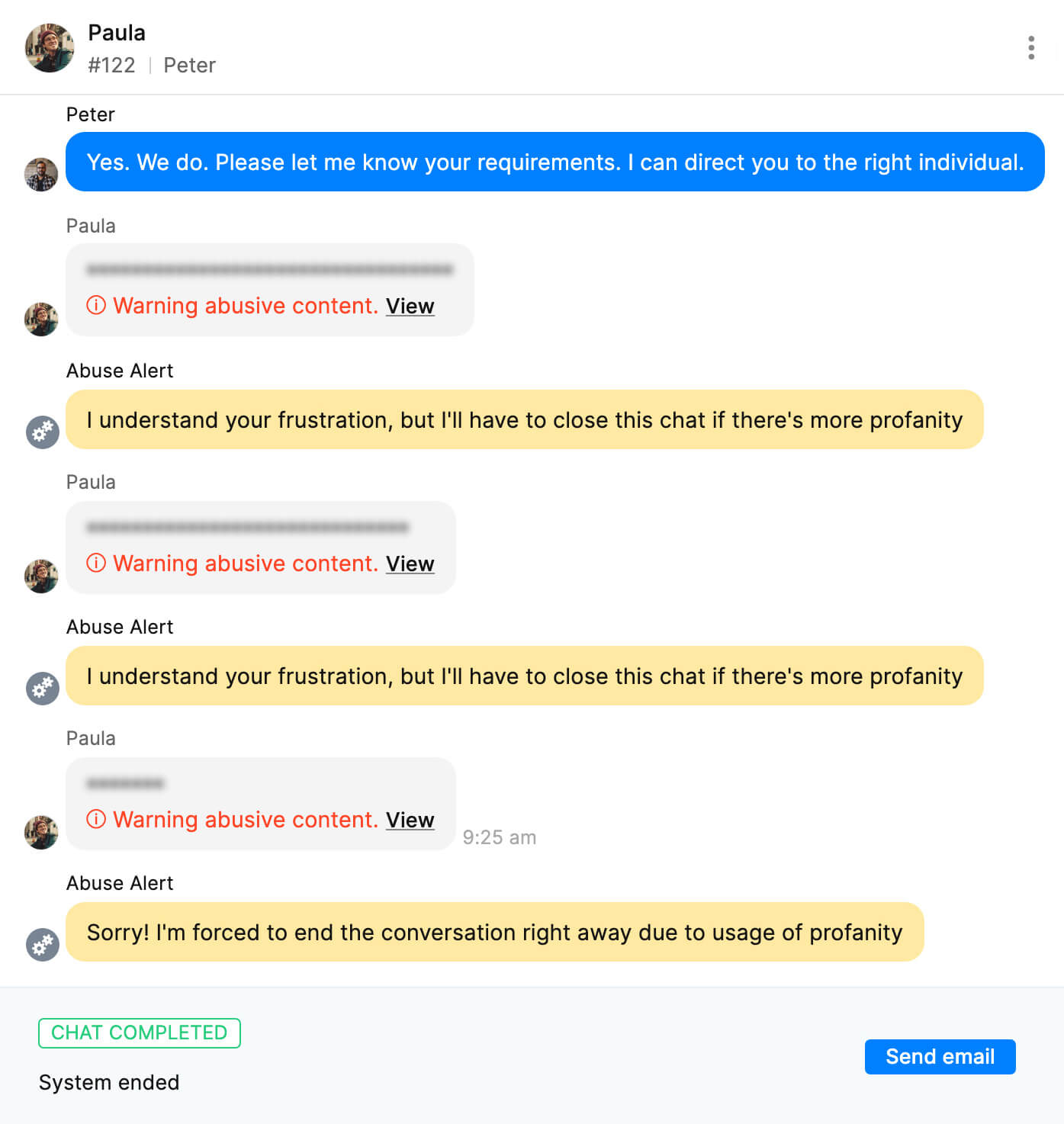Click gear bot icon beside first Abuse Alert
The height and width of the screenshot is (1124, 1064).
pos(43,432)
